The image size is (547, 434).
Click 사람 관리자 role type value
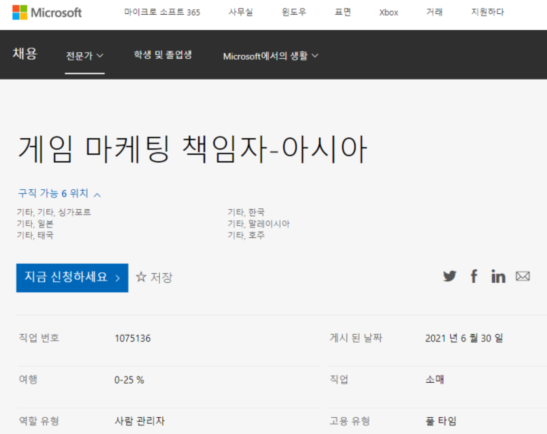(x=140, y=421)
